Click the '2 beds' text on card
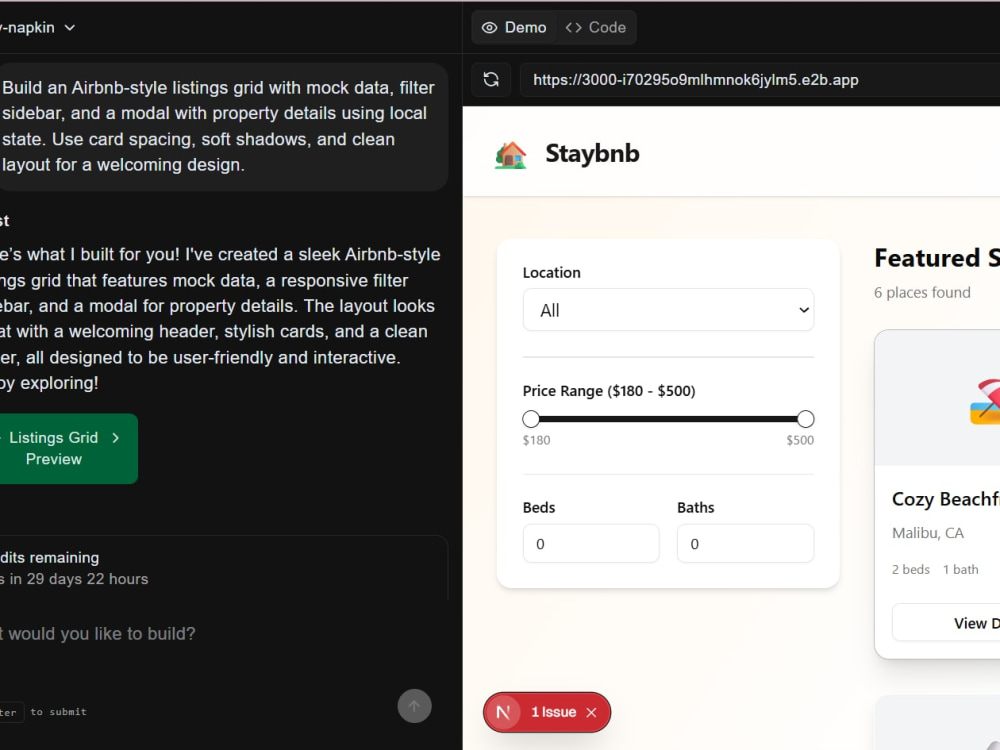The height and width of the screenshot is (750, 1000). 911,570
